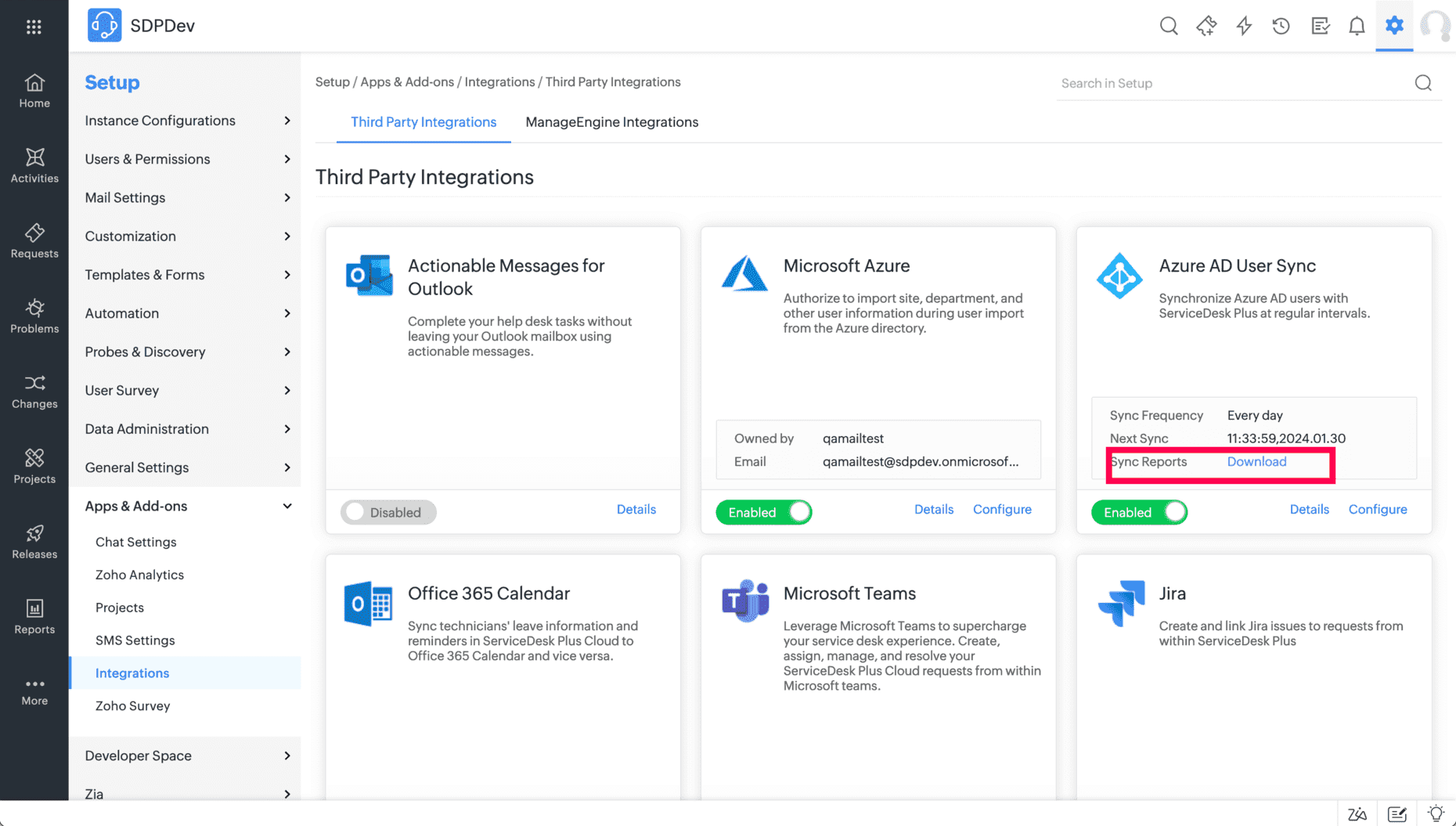Open Zoho Analytics under Apps & Add-ons

139,575
